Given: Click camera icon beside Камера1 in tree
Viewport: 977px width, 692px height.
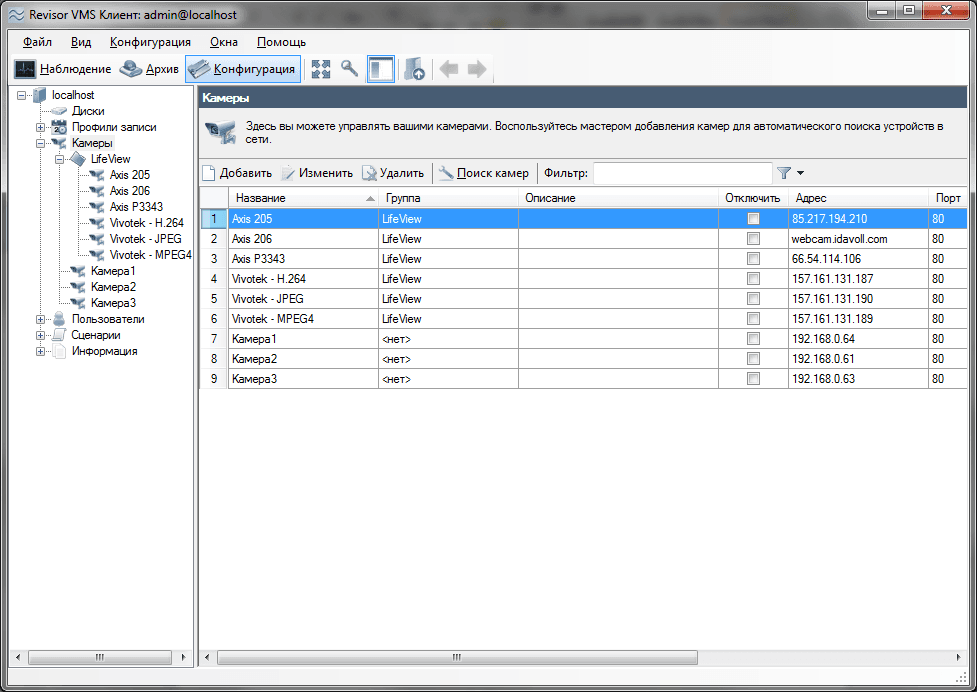Looking at the screenshot, I should [x=78, y=271].
